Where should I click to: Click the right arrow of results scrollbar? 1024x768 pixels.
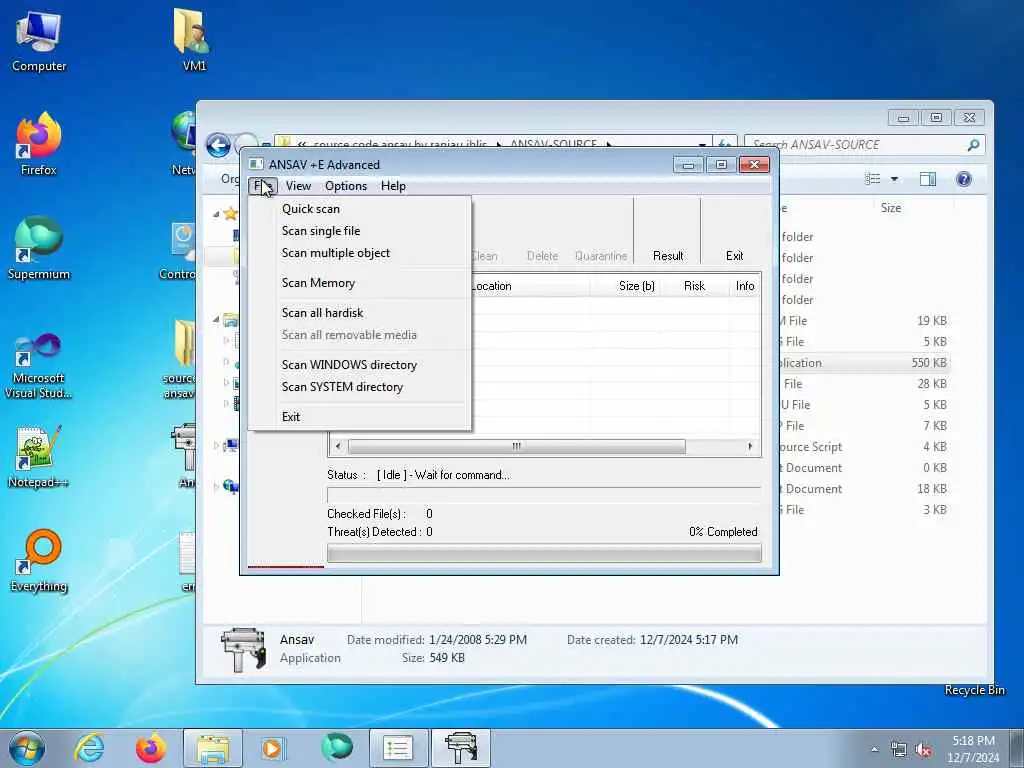coord(750,447)
